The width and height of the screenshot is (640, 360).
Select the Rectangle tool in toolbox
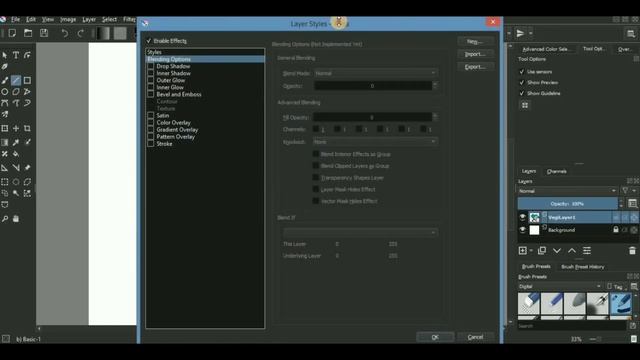click(x=27, y=80)
